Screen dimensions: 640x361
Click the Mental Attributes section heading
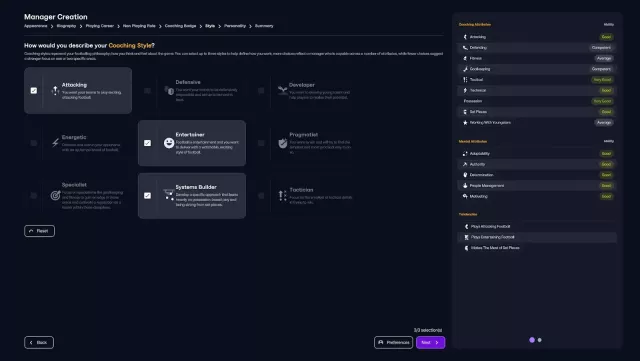pyautogui.click(x=473, y=141)
